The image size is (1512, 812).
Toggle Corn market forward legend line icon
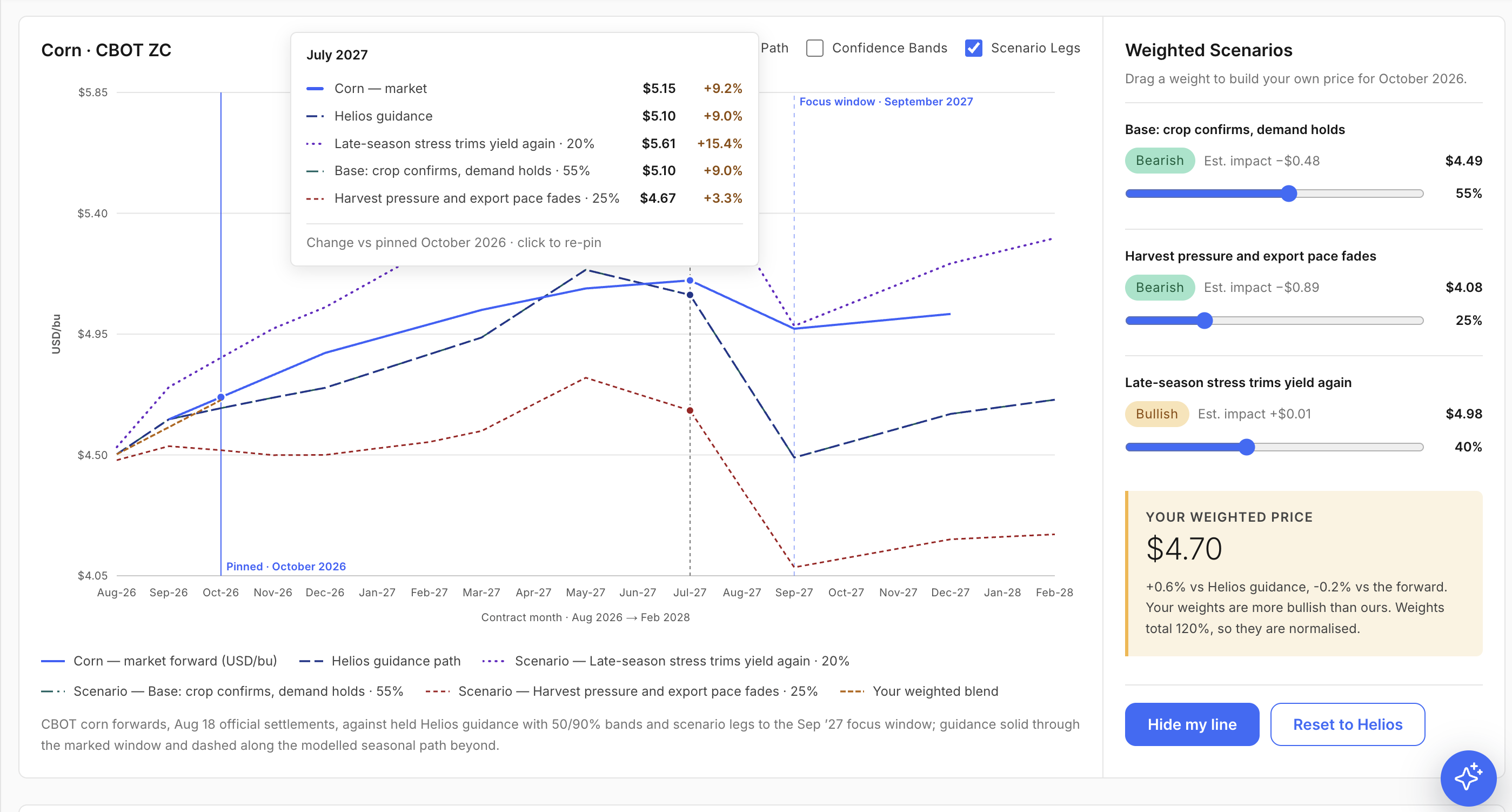[53, 661]
